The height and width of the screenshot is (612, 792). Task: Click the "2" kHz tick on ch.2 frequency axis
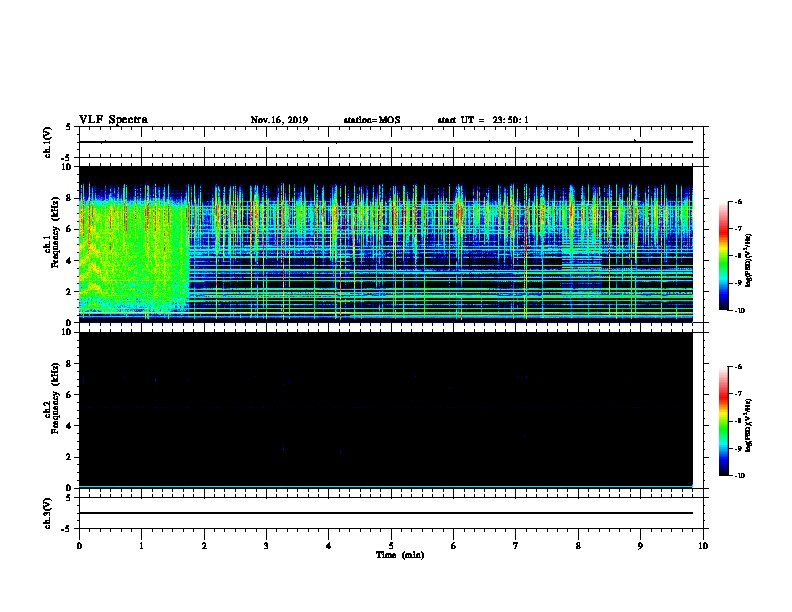pyautogui.click(x=69, y=457)
